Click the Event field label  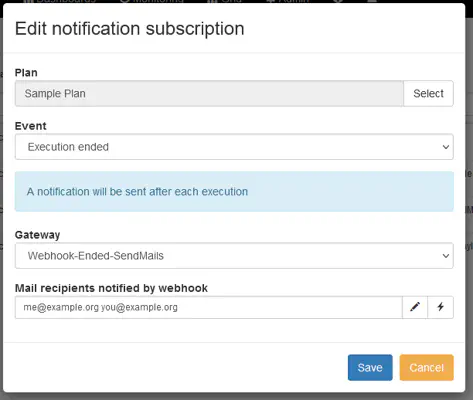[31, 126]
